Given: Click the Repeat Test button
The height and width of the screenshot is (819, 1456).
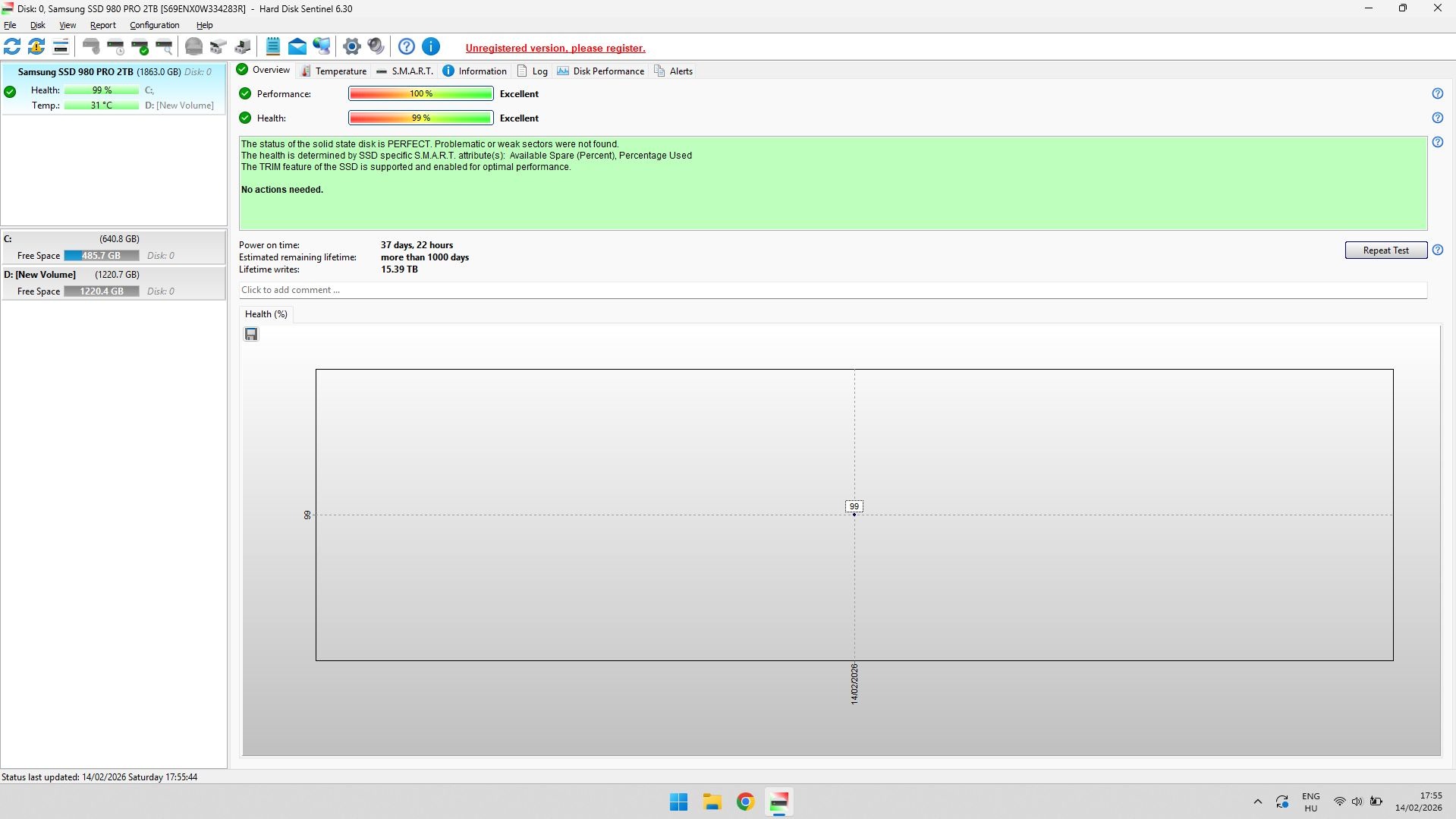Looking at the screenshot, I should point(1385,250).
